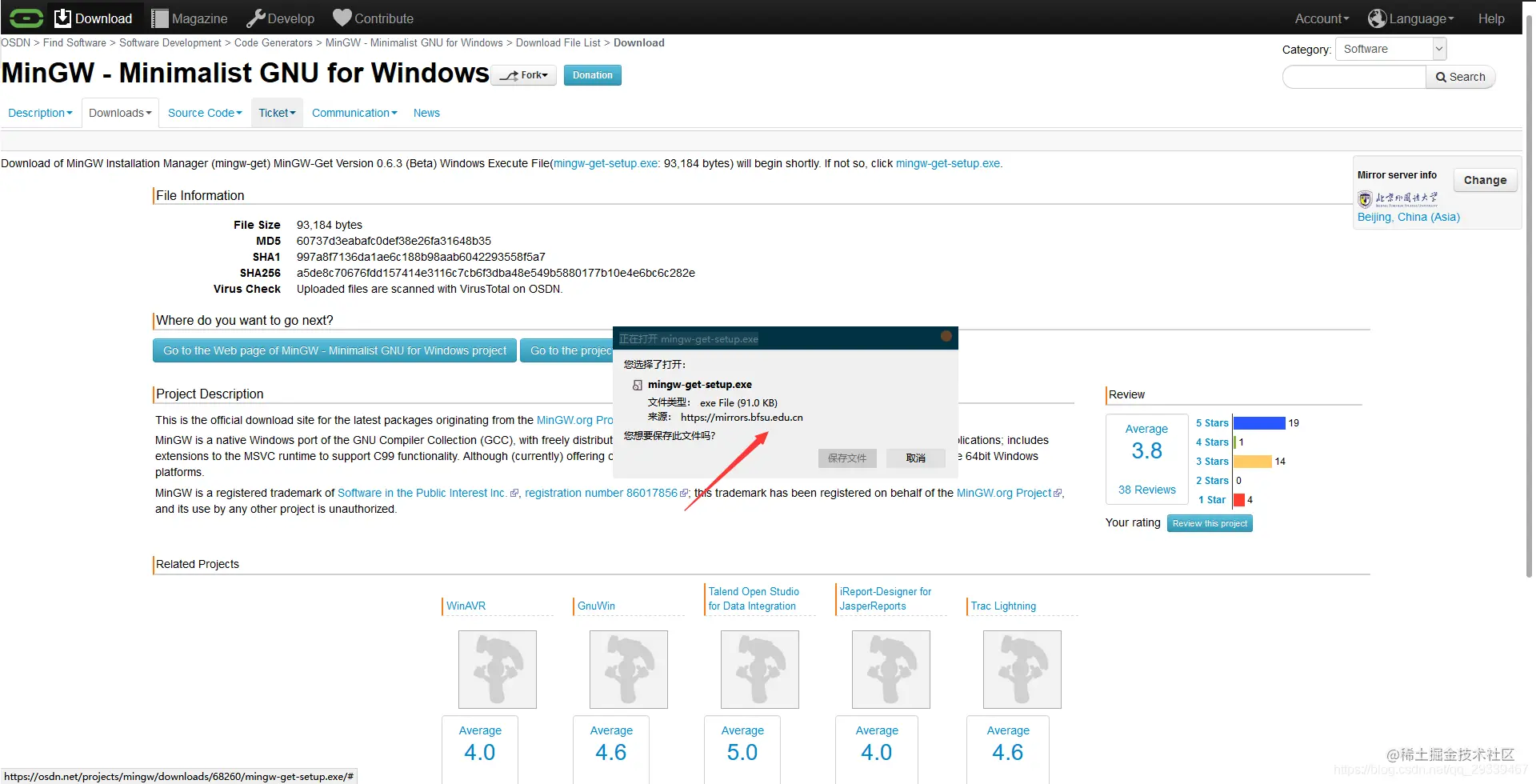Expand the Ticket tab menu
This screenshot has height=784, width=1536.
point(277,113)
